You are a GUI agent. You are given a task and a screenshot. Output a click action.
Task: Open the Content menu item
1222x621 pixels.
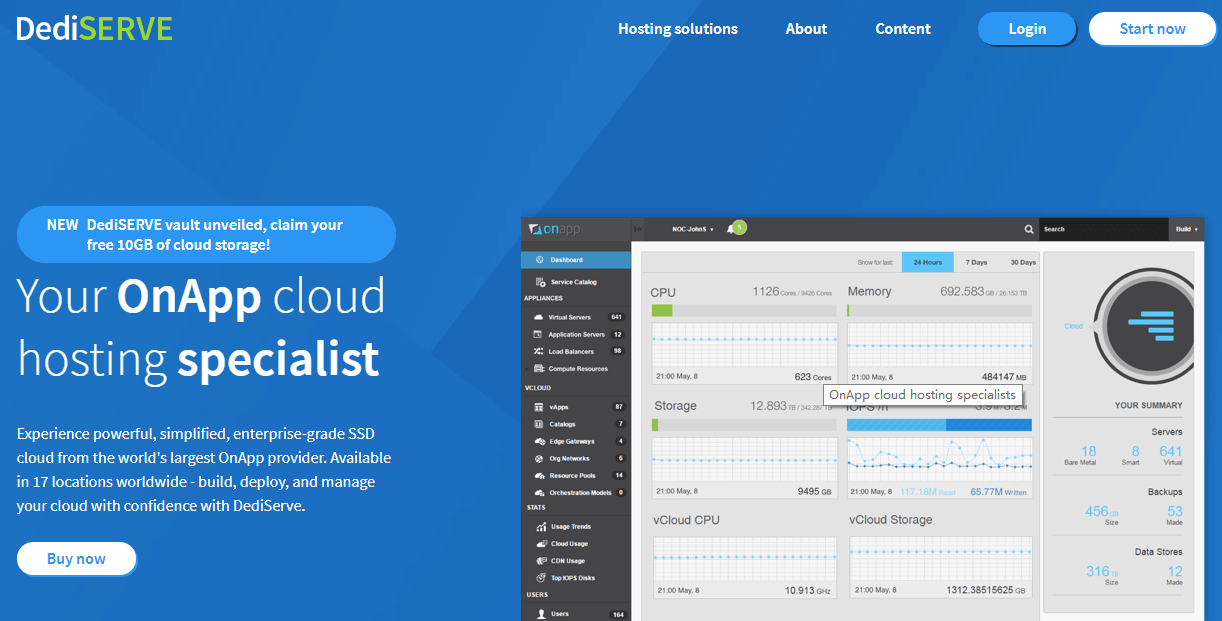coord(903,29)
